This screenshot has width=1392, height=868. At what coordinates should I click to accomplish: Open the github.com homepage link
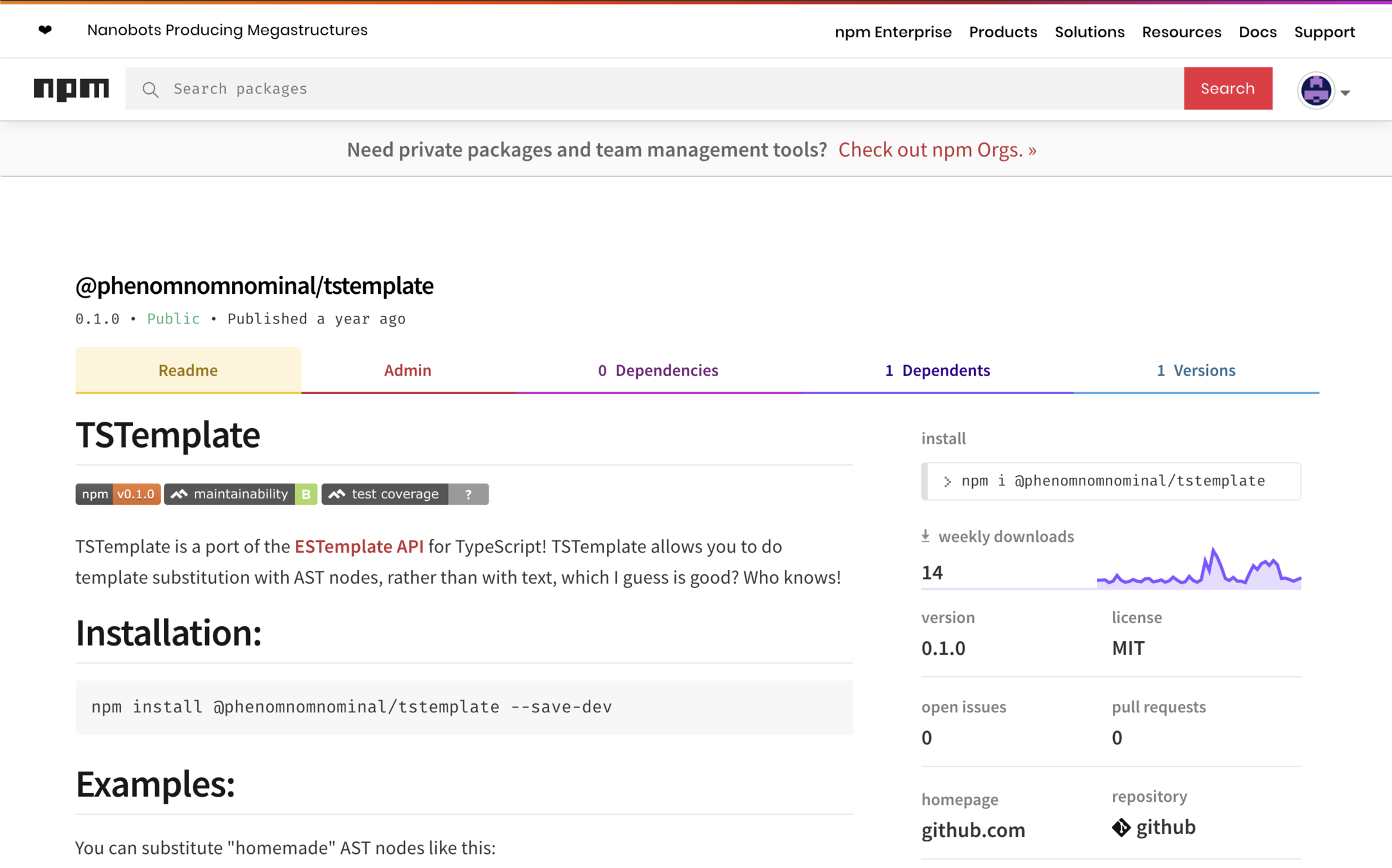click(x=973, y=830)
